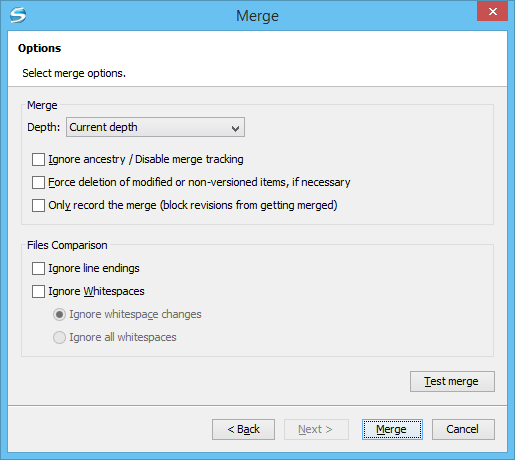
Task: Choose Ignore all whitespaces radio button
Action: (x=59, y=337)
